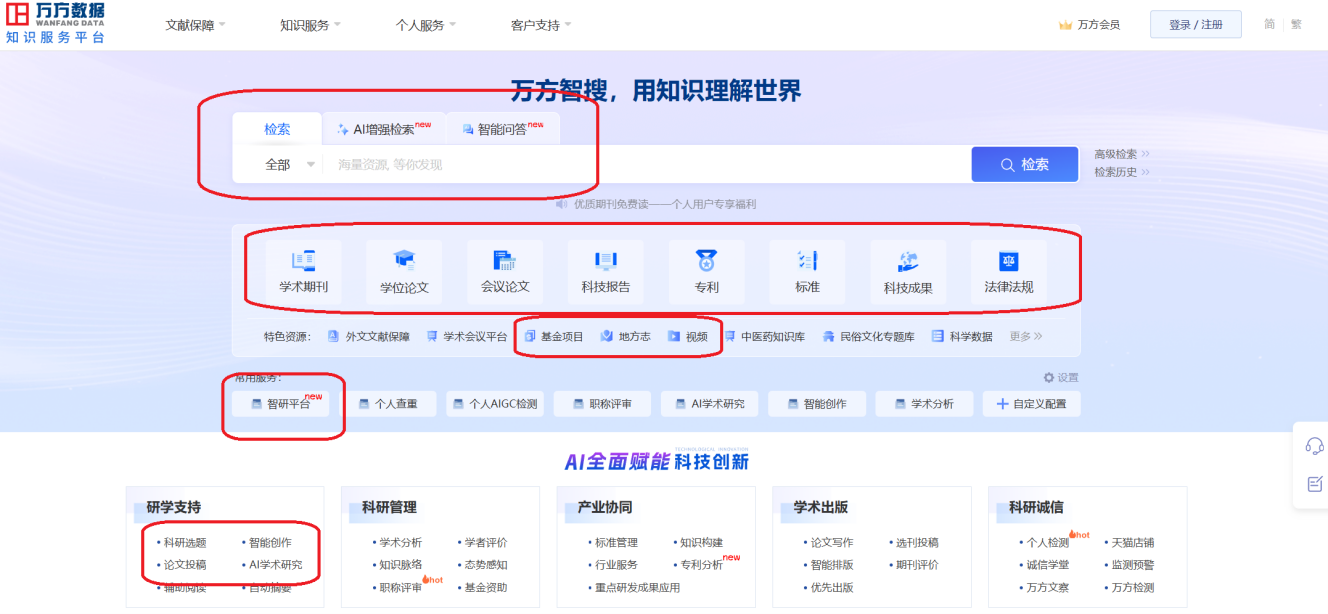The height and width of the screenshot is (614, 1328).
Task: Switch language to 简
Action: click(1270, 24)
